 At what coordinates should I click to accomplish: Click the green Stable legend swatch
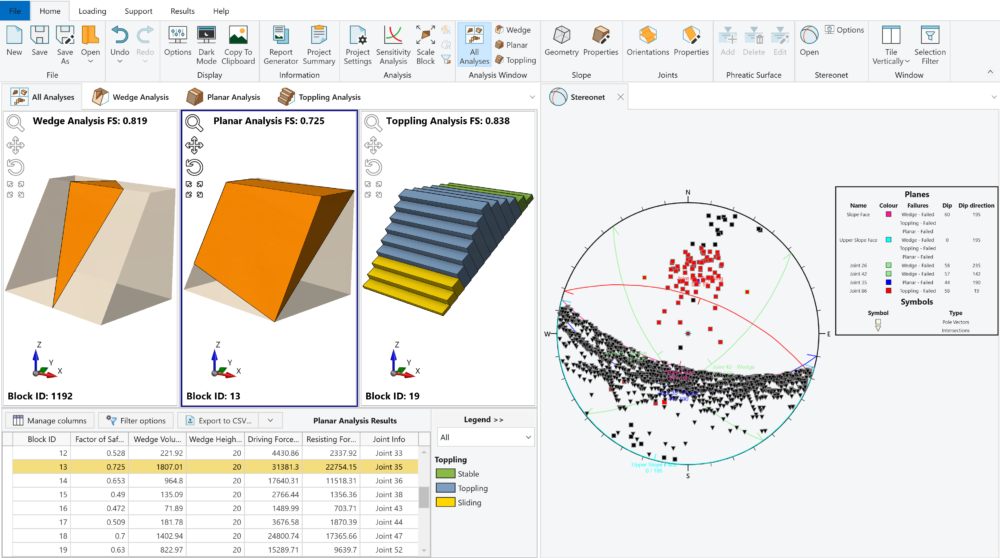tap(444, 474)
